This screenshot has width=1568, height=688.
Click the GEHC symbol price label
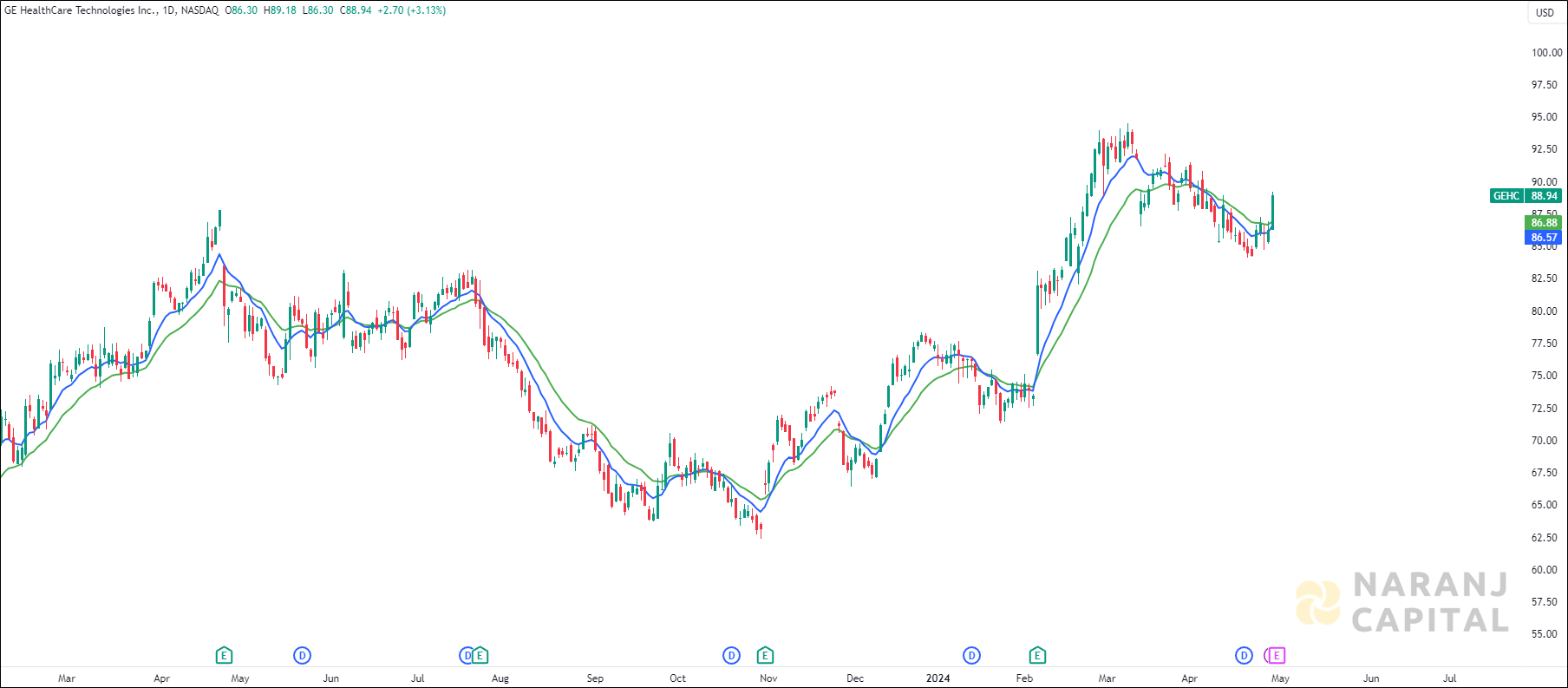1506,196
